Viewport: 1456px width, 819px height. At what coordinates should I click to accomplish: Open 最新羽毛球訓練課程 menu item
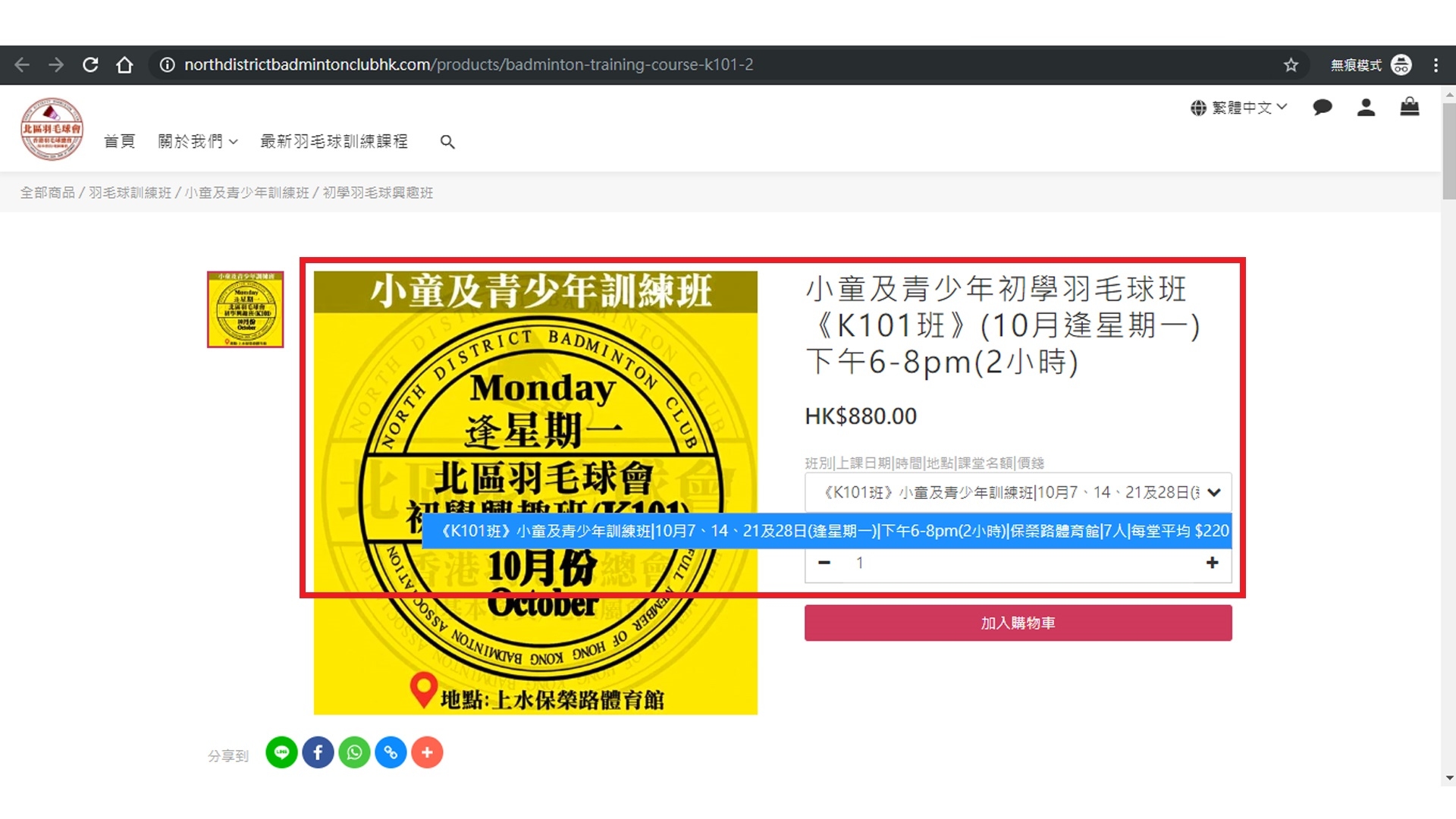(x=334, y=142)
